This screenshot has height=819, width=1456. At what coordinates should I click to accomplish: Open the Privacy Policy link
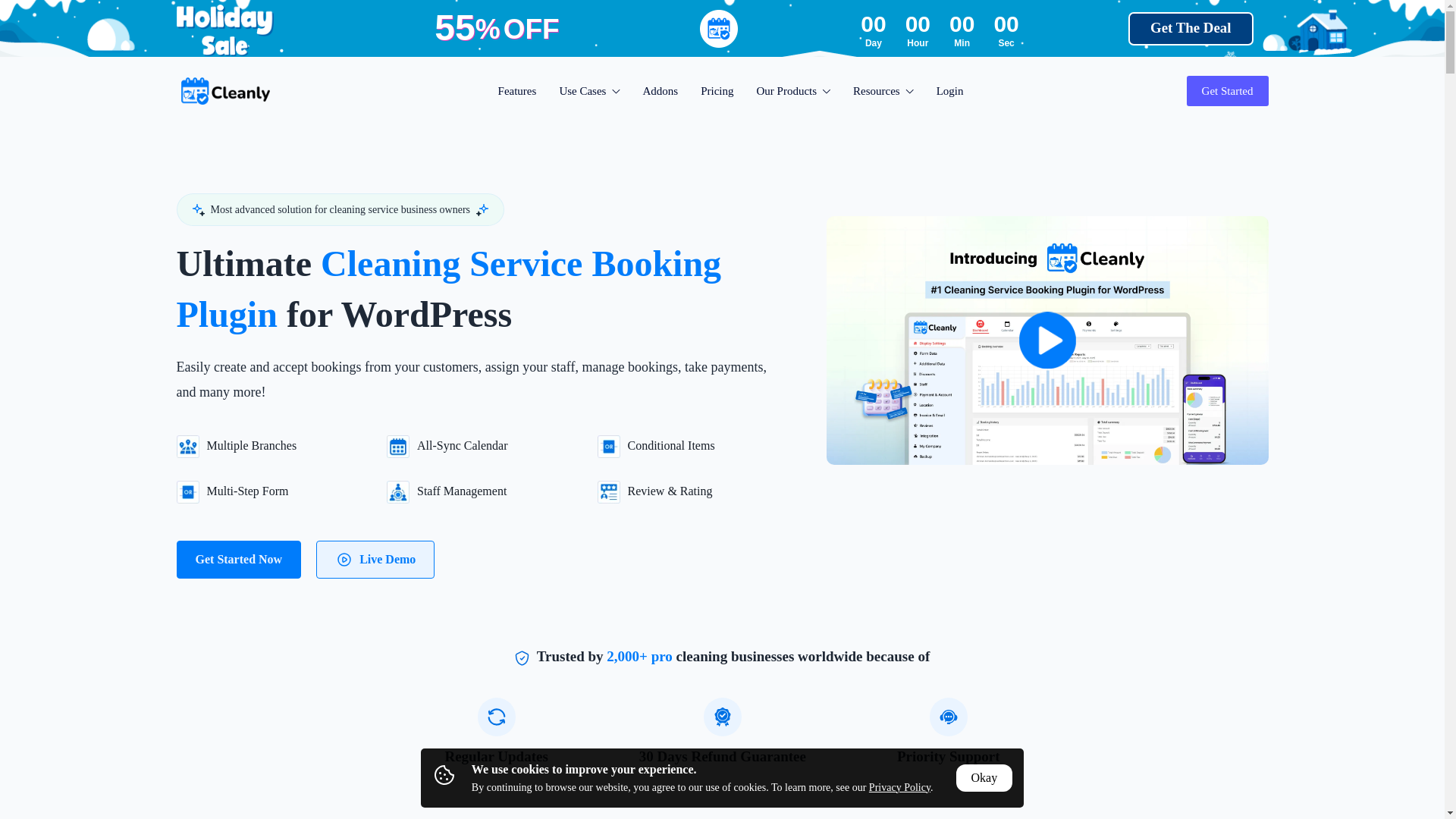(x=899, y=787)
